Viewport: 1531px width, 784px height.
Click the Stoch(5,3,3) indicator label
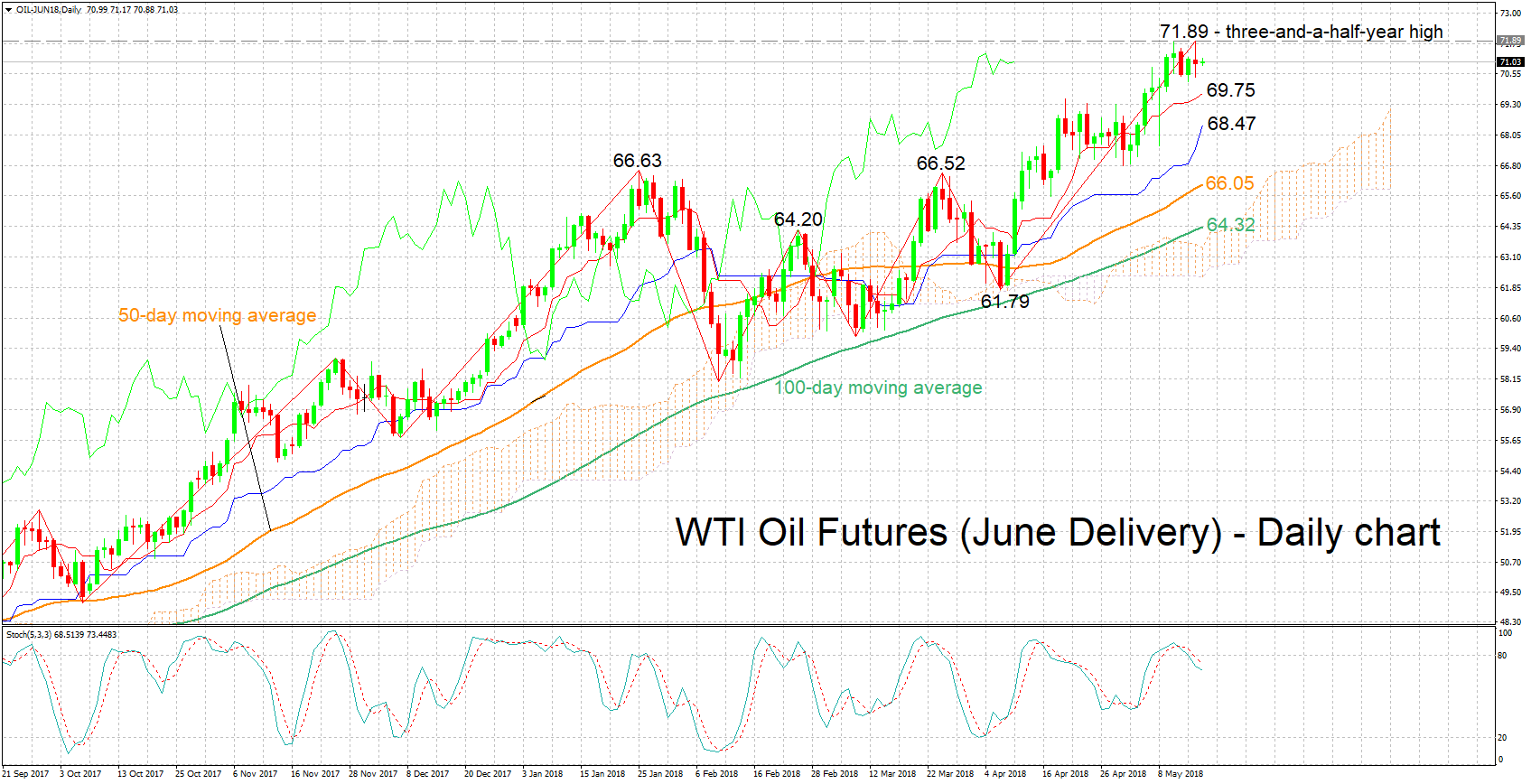point(29,634)
